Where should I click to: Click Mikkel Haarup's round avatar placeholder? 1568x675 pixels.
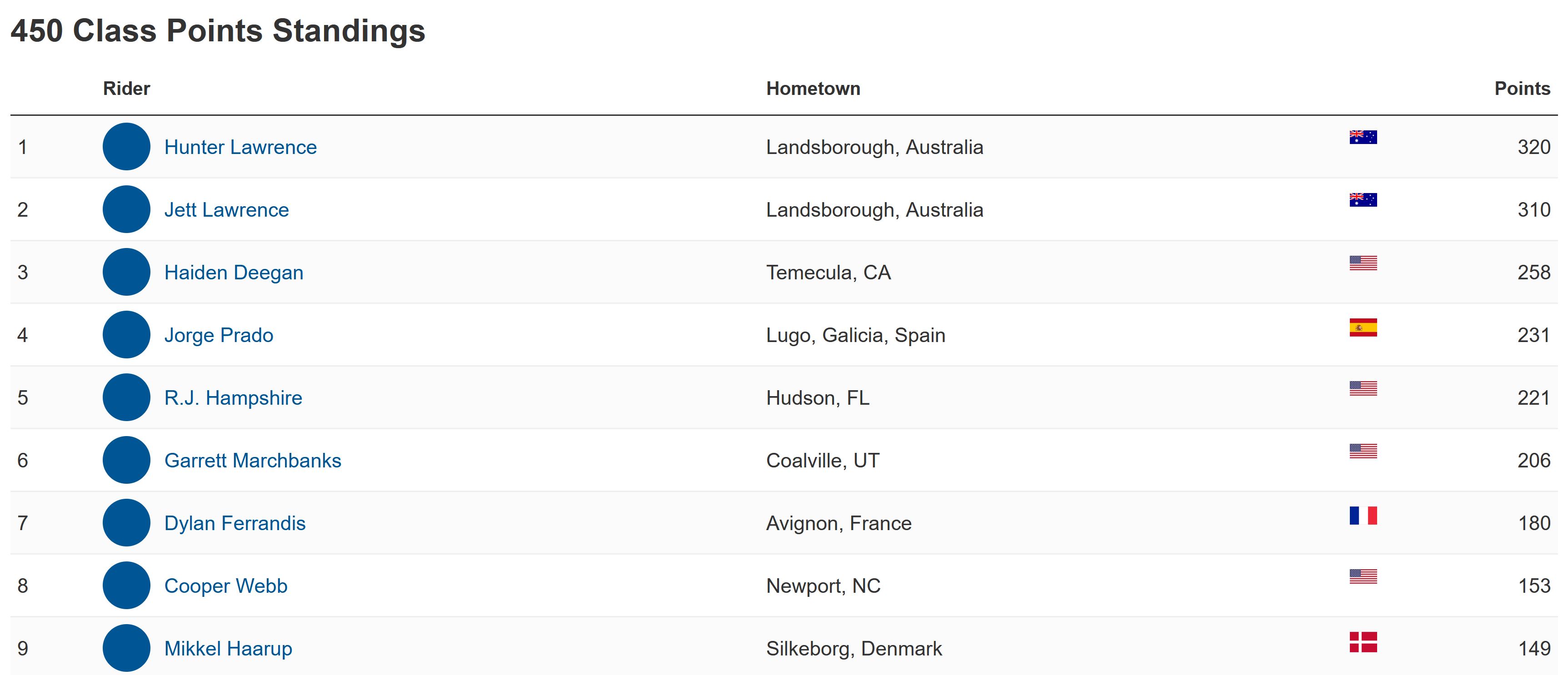click(x=127, y=648)
